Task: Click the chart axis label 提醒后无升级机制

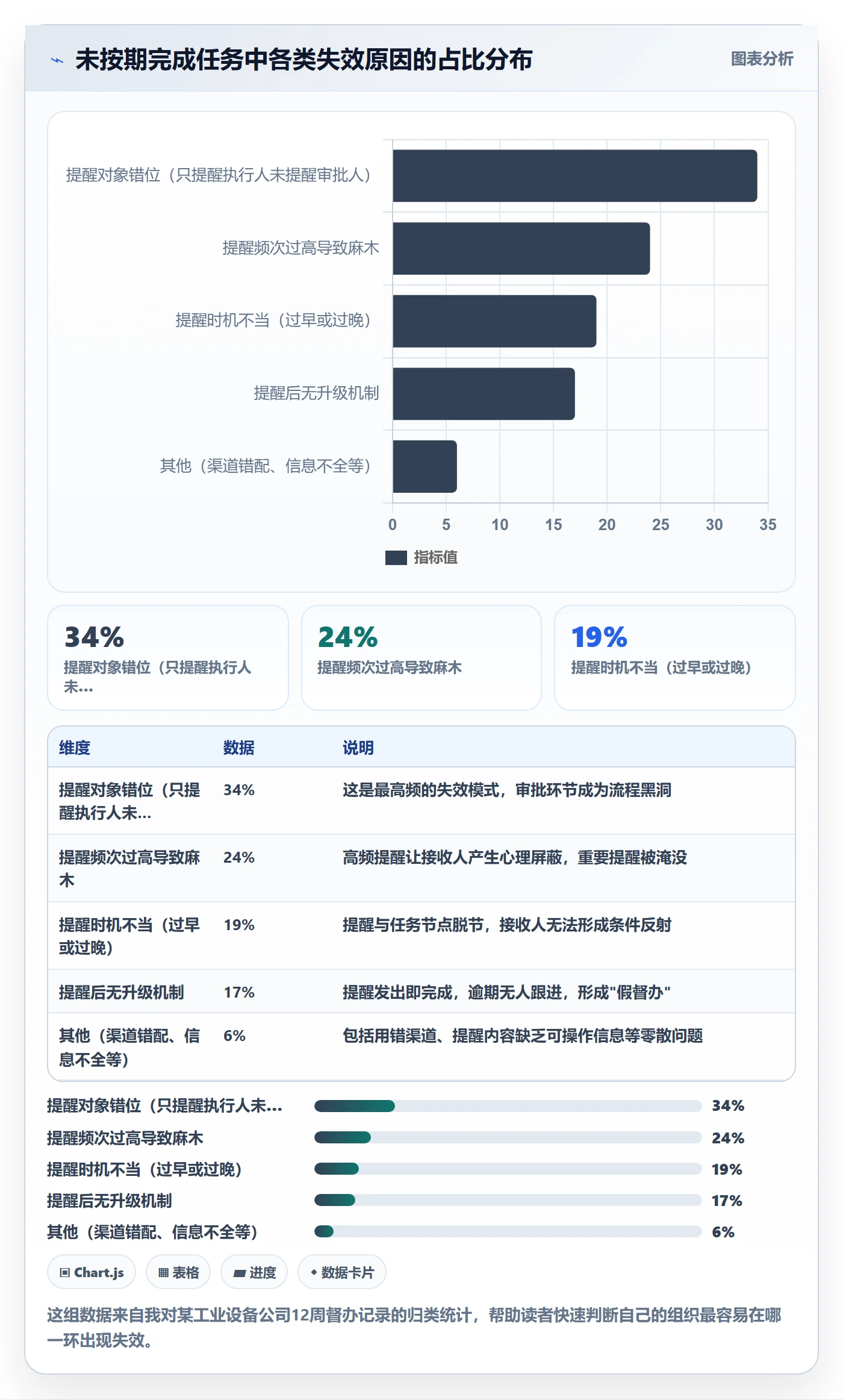Action: (316, 393)
